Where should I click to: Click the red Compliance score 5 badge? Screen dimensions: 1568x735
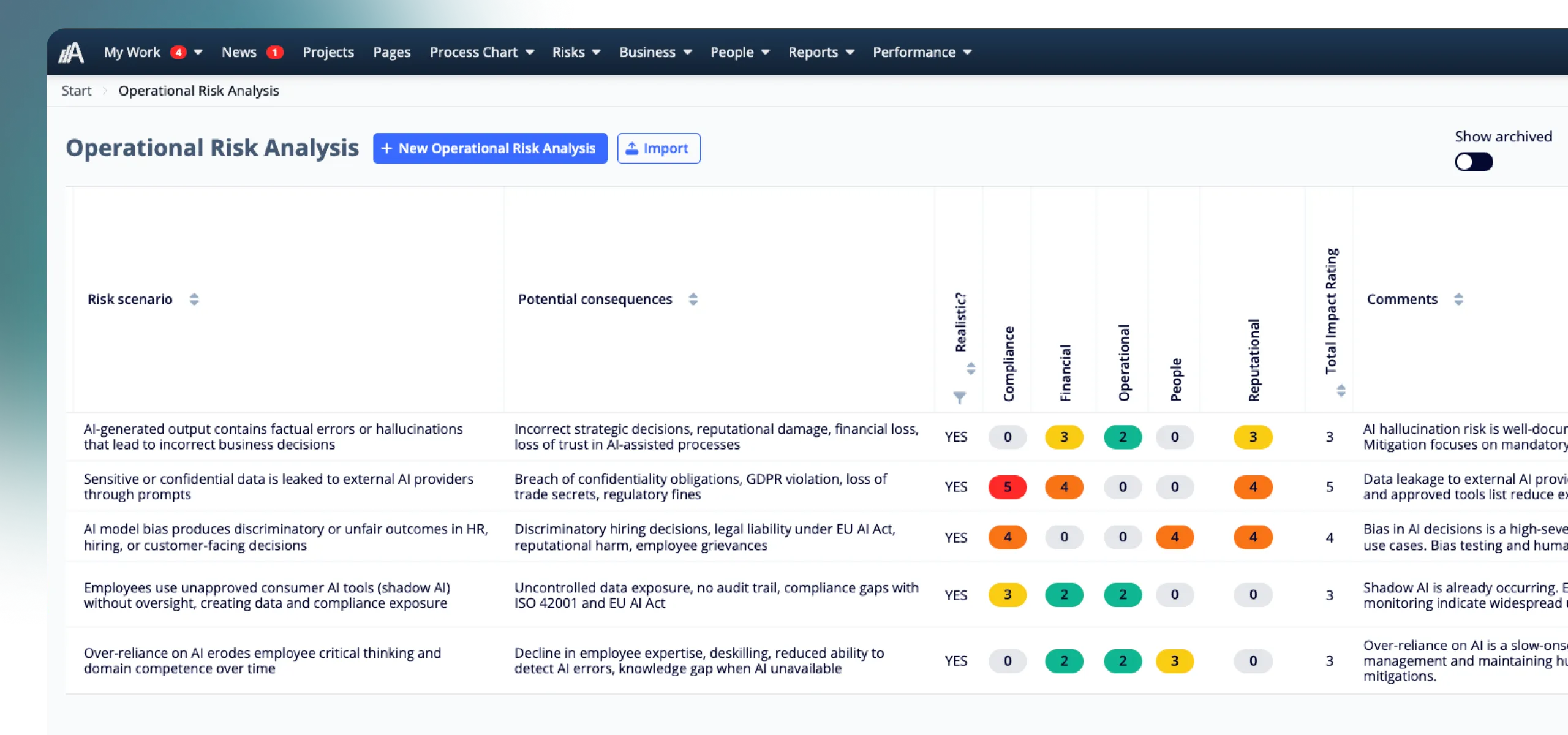1007,487
